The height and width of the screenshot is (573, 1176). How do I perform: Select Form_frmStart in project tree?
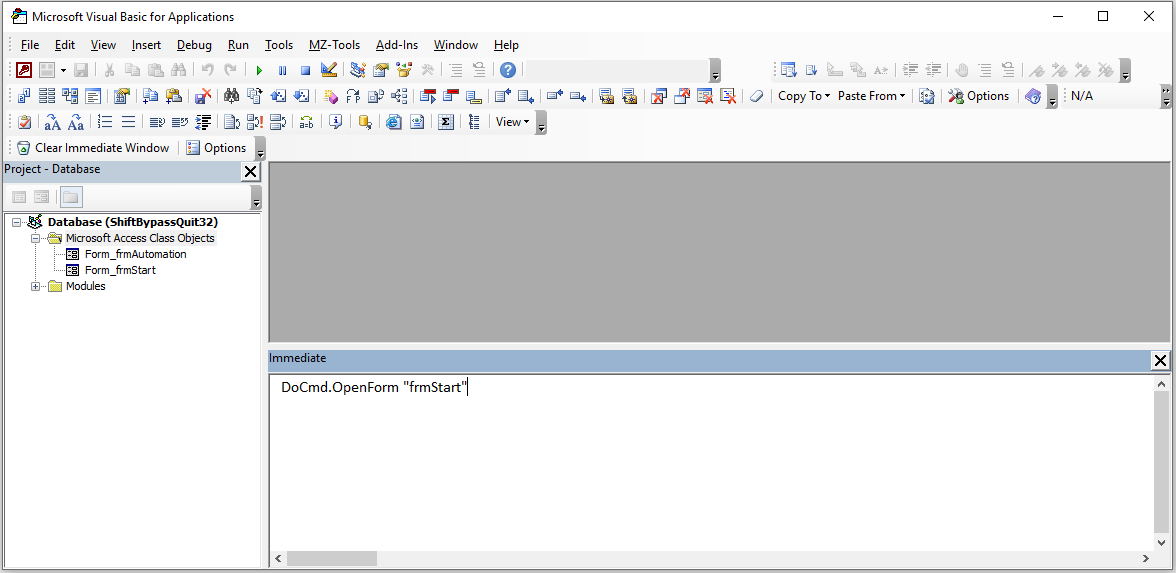[120, 270]
